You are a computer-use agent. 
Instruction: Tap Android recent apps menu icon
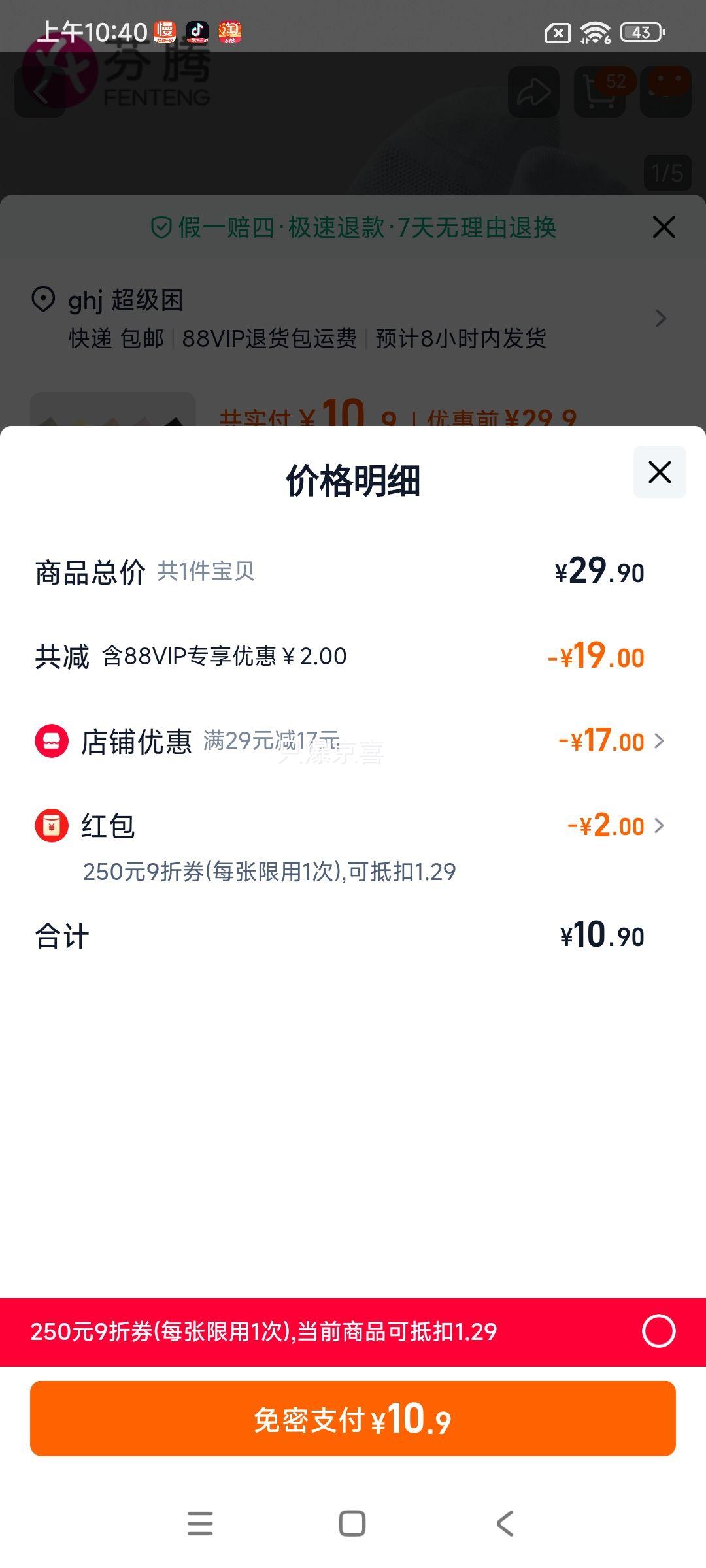click(200, 1523)
